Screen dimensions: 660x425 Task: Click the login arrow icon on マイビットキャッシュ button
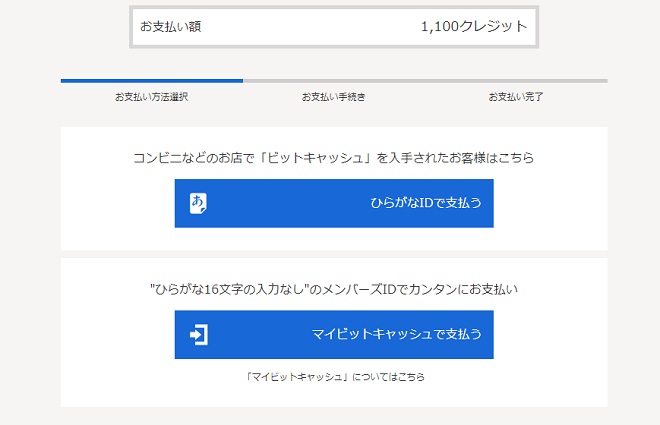[199, 335]
